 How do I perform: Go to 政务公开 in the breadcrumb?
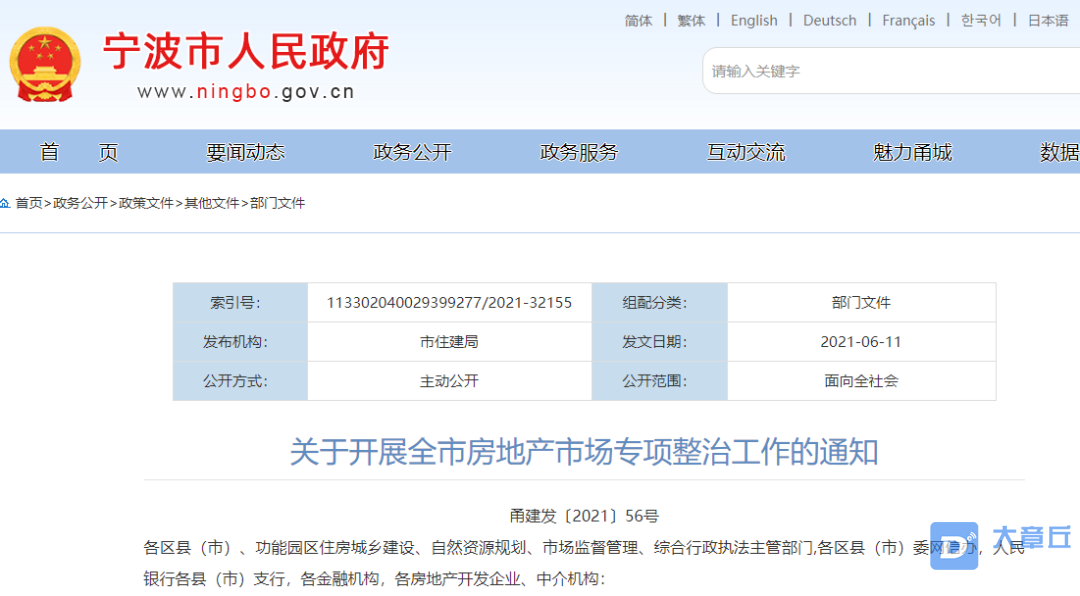point(80,203)
